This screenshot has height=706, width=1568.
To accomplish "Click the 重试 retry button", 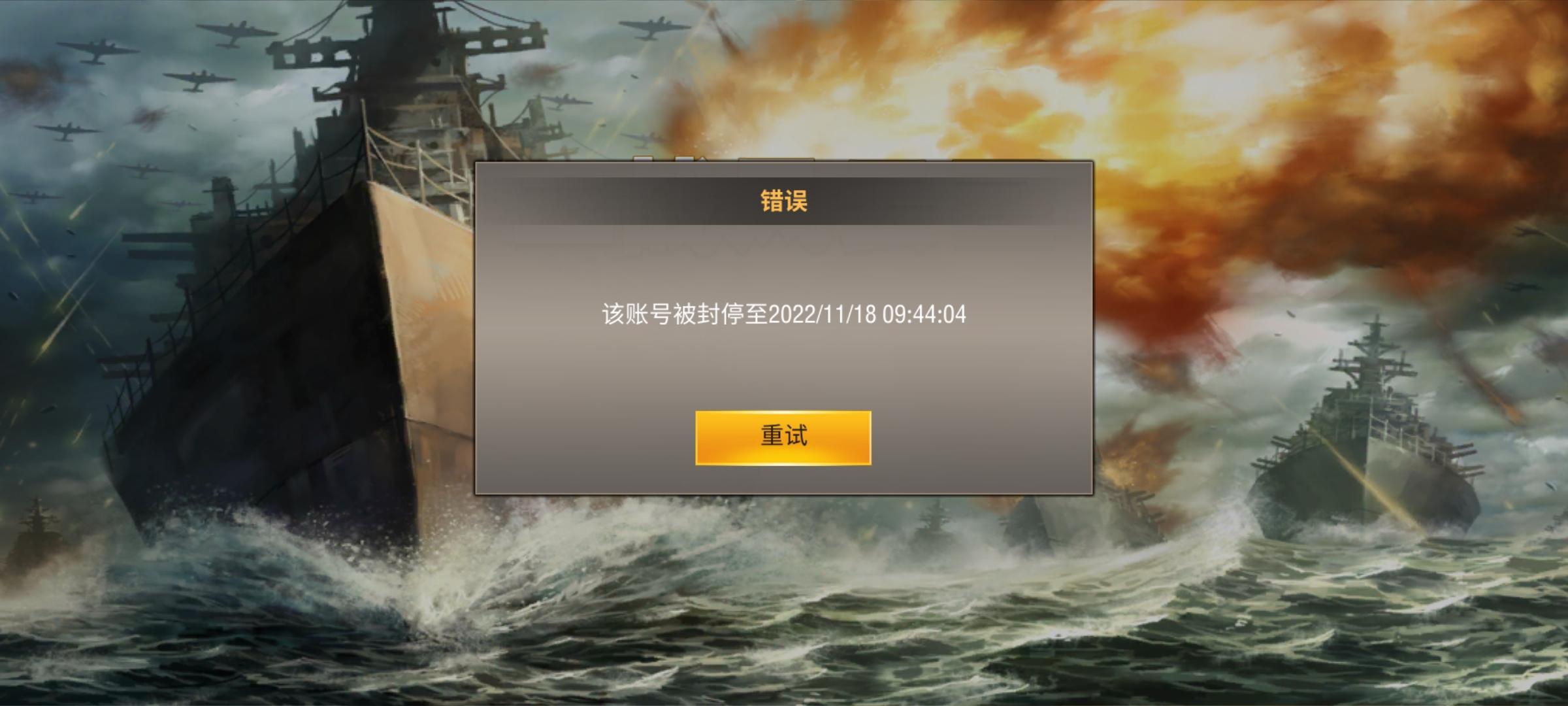I will [x=783, y=437].
